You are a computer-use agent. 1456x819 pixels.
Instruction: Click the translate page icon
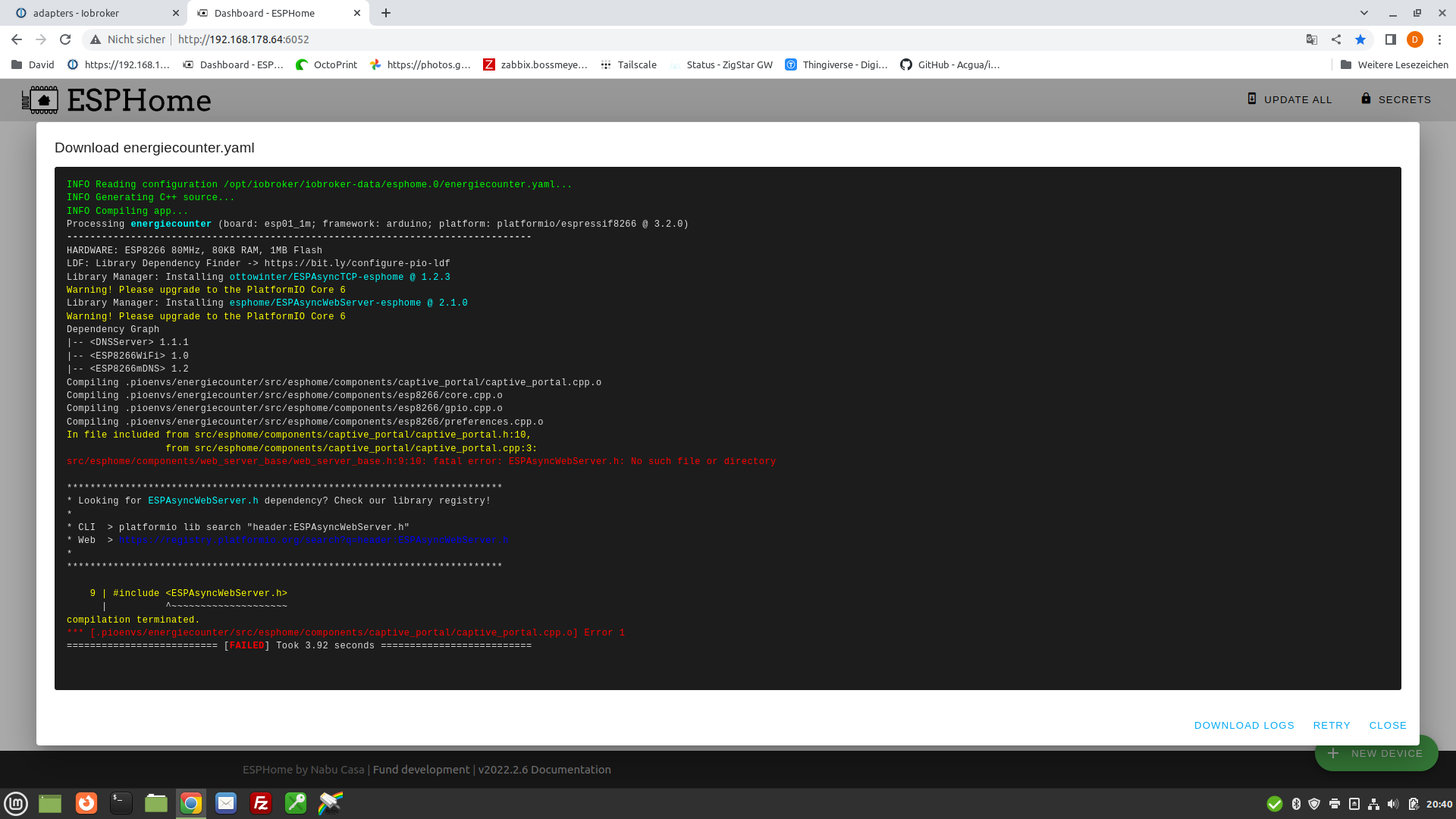coord(1312,39)
